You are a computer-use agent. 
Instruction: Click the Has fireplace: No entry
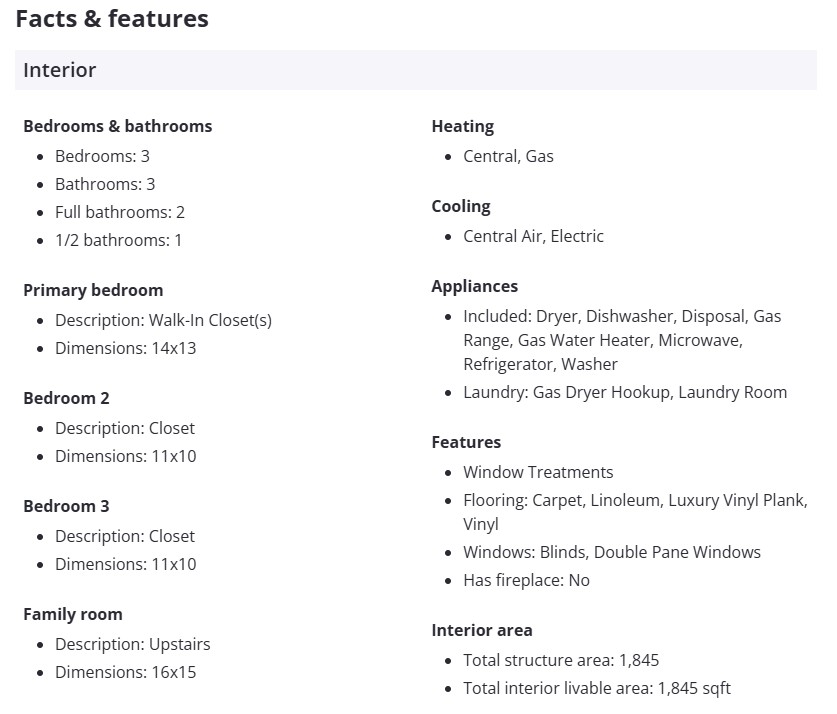click(x=526, y=580)
